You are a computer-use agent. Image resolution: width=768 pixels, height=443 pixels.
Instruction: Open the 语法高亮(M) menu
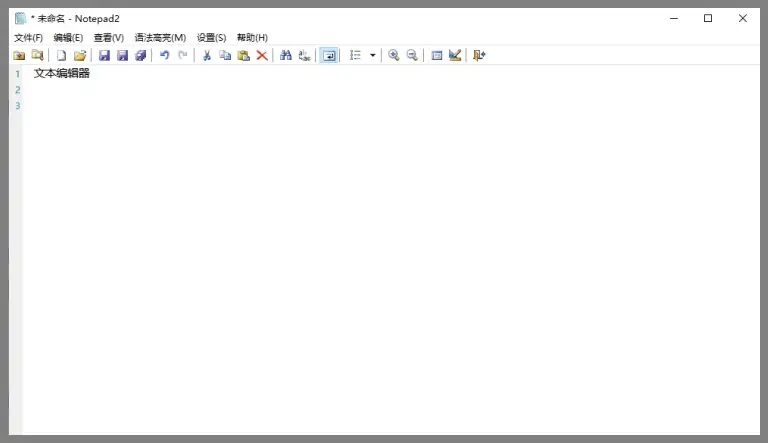coord(160,38)
